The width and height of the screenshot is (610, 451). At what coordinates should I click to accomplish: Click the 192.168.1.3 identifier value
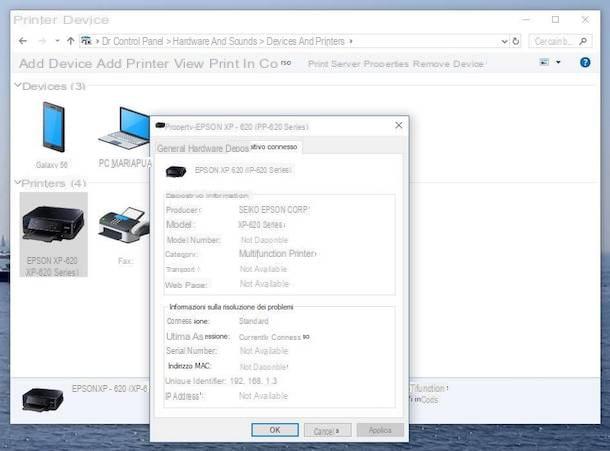tap(253, 381)
